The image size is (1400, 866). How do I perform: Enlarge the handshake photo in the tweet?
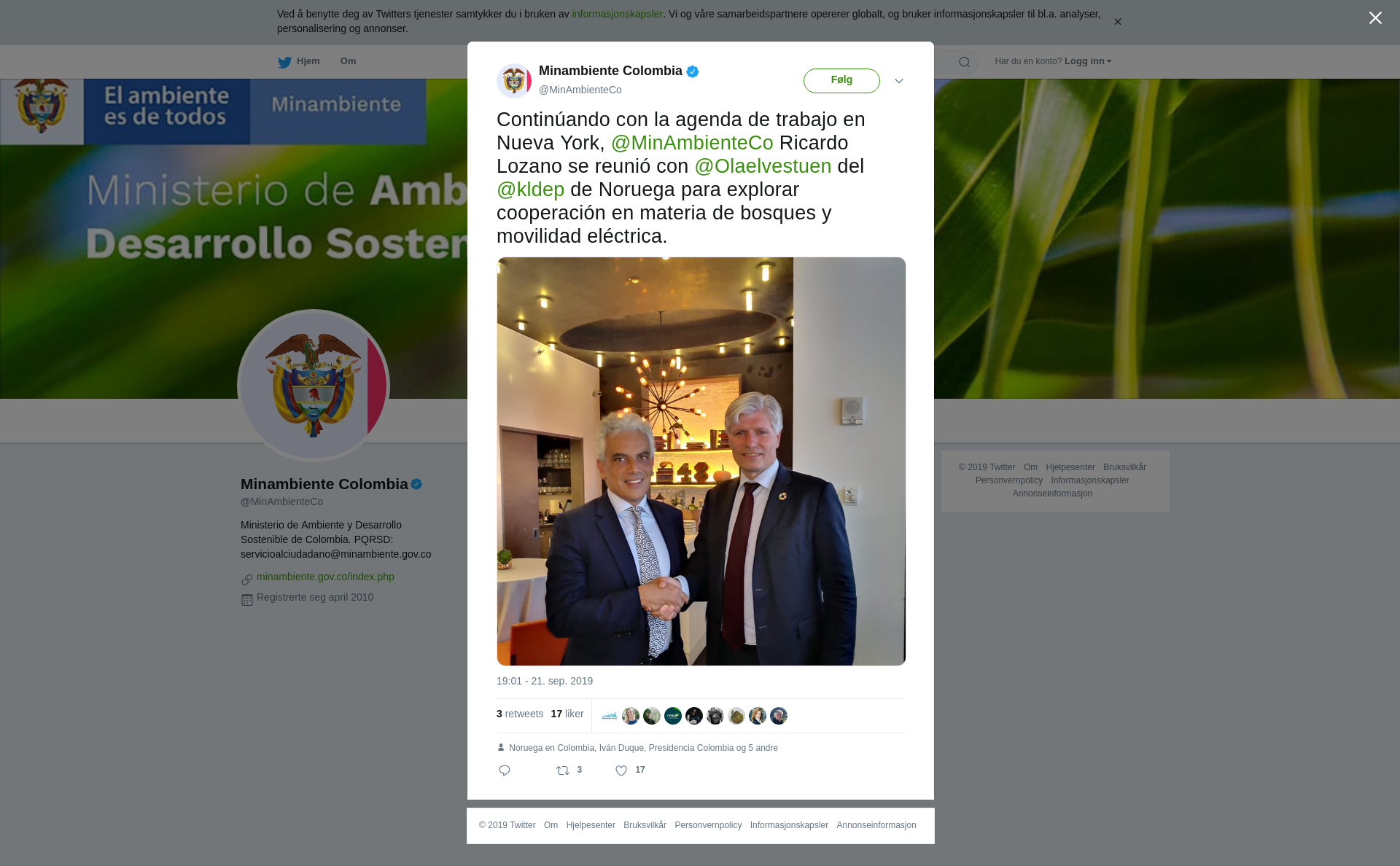click(x=701, y=461)
